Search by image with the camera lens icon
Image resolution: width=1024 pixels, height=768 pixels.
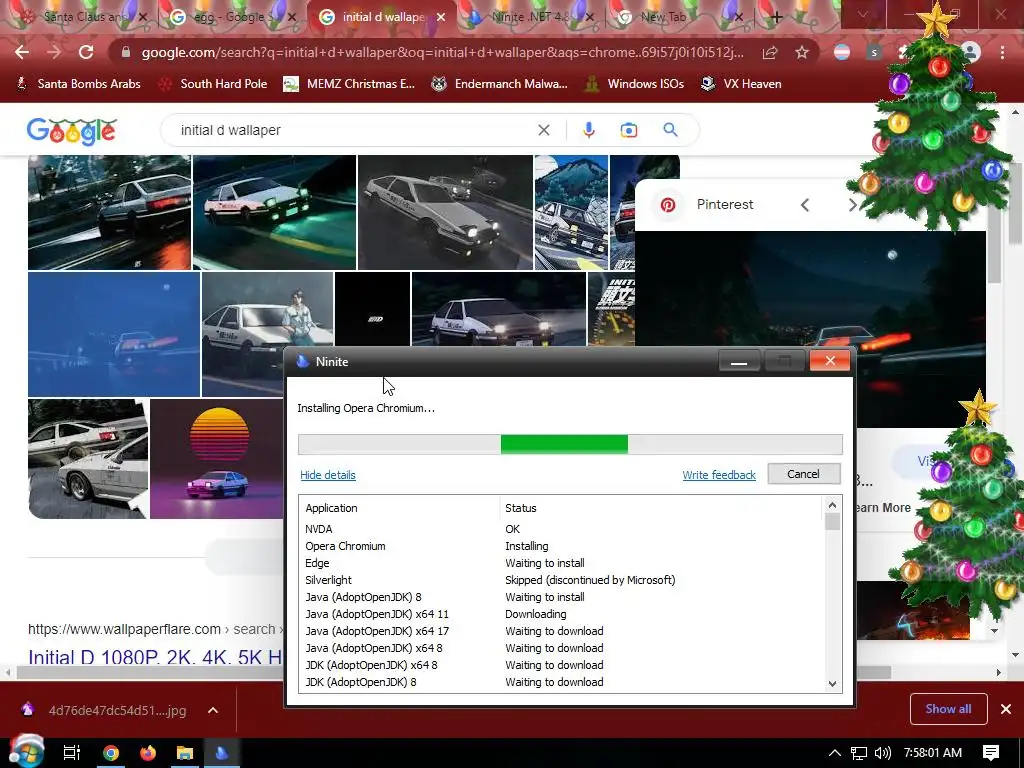[628, 130]
